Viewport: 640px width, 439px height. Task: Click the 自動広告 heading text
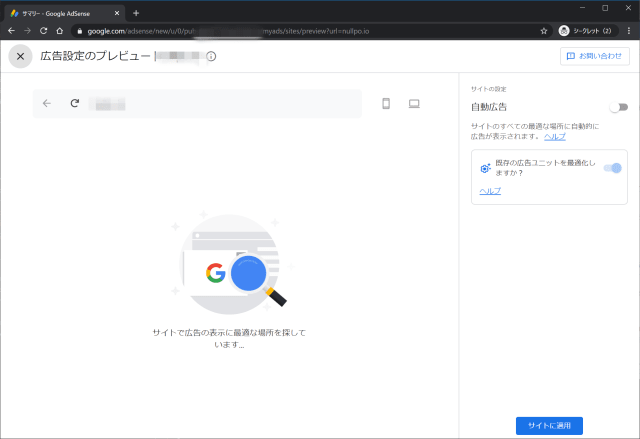coord(489,107)
